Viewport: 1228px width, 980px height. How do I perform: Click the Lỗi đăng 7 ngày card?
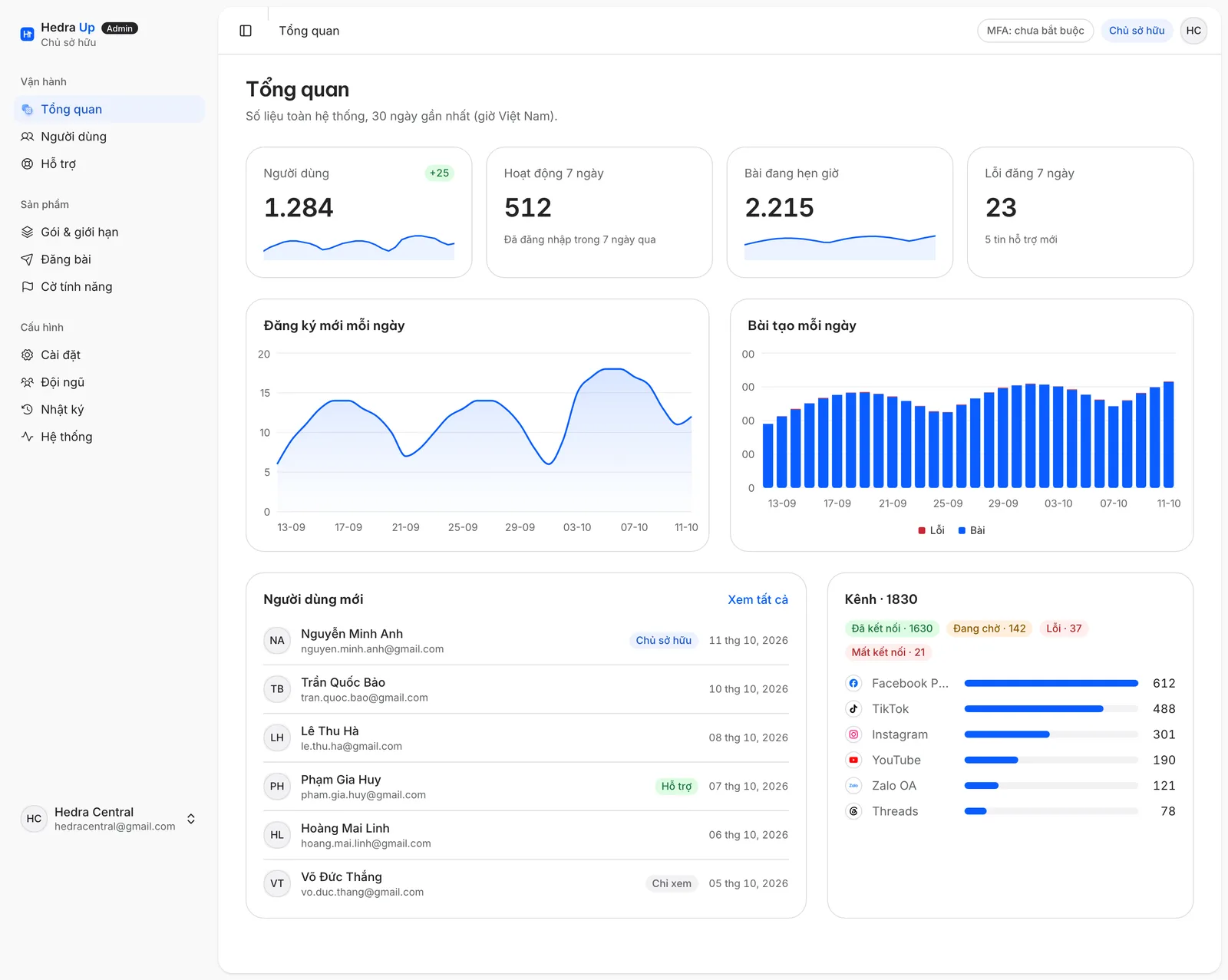[x=1080, y=213]
